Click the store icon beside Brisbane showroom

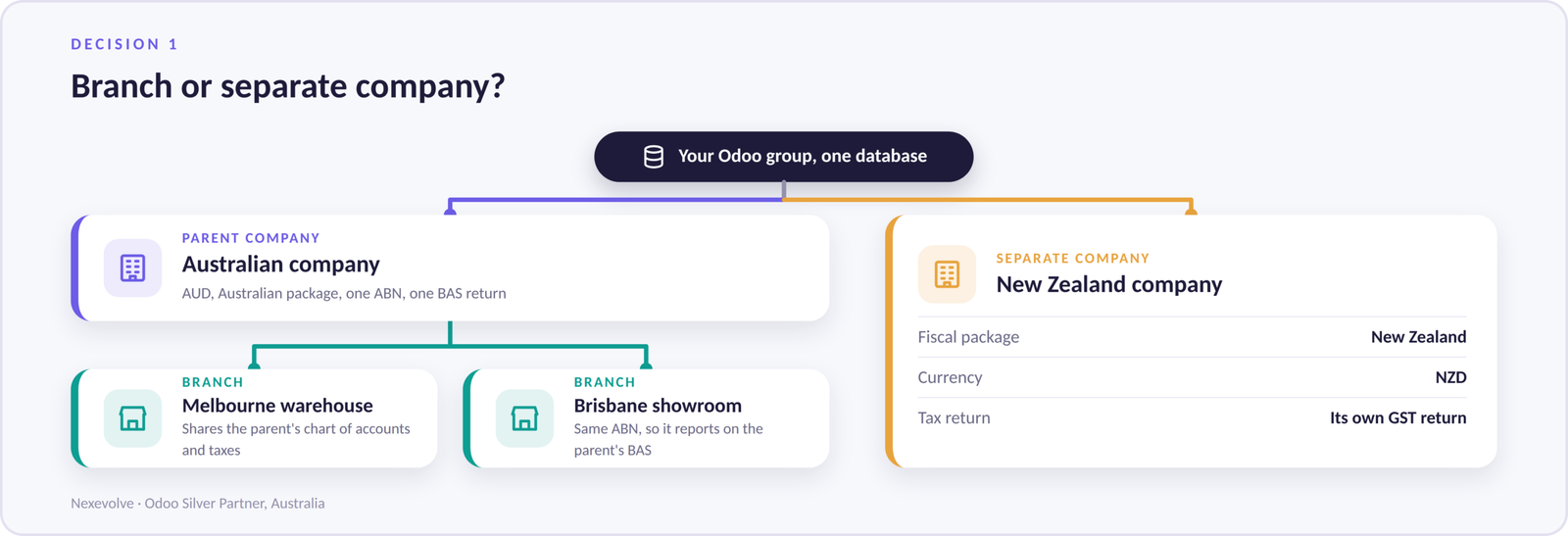point(525,418)
